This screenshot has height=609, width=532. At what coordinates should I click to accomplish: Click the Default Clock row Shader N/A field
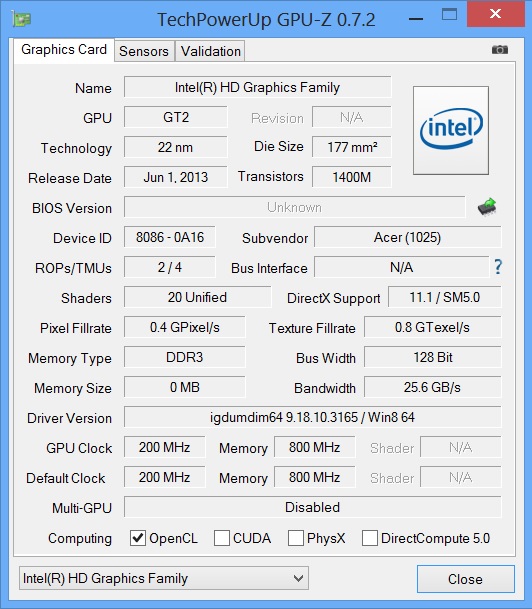pos(461,477)
